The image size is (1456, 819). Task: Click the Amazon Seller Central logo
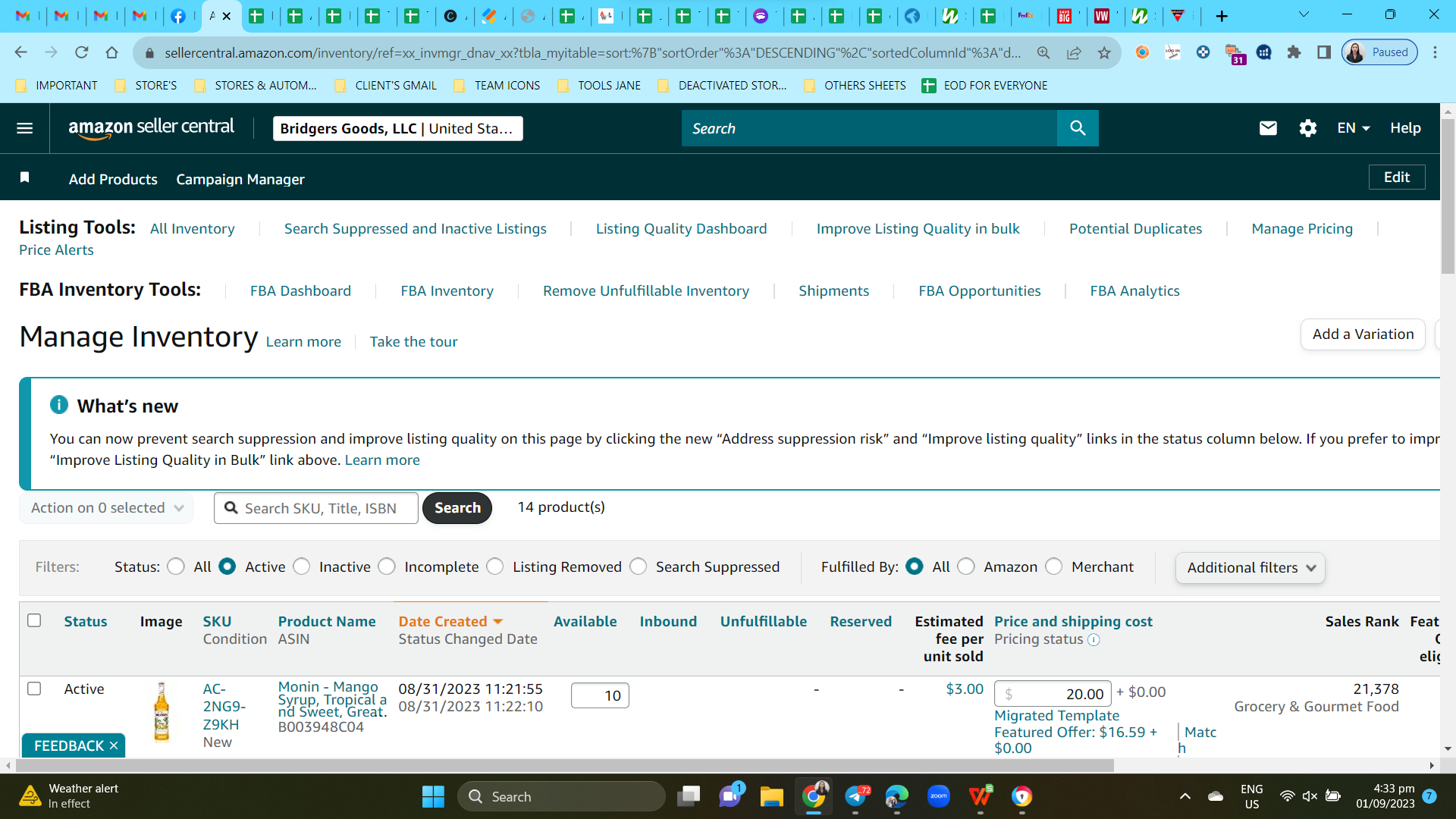151,128
